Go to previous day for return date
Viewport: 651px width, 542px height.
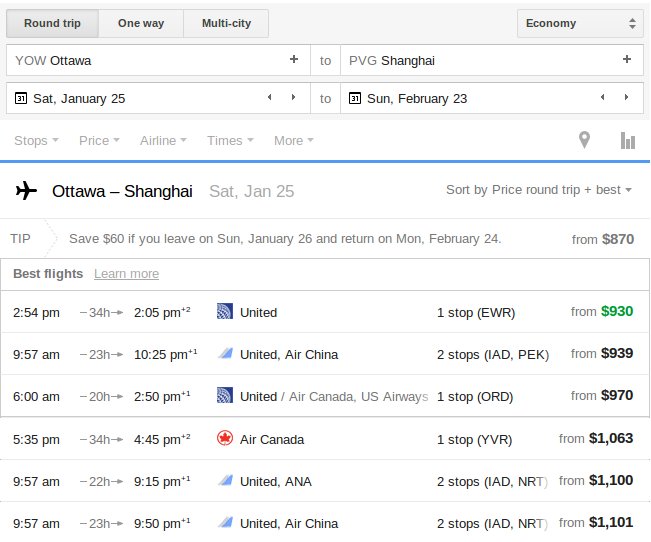(602, 98)
